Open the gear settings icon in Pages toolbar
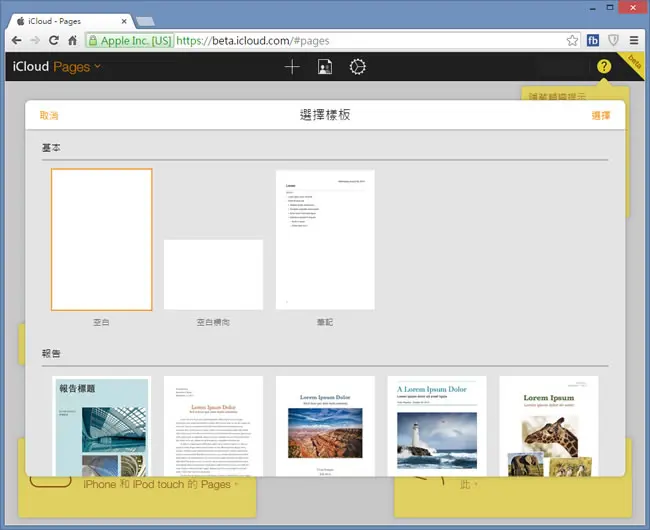The image size is (650, 530). tap(357, 67)
